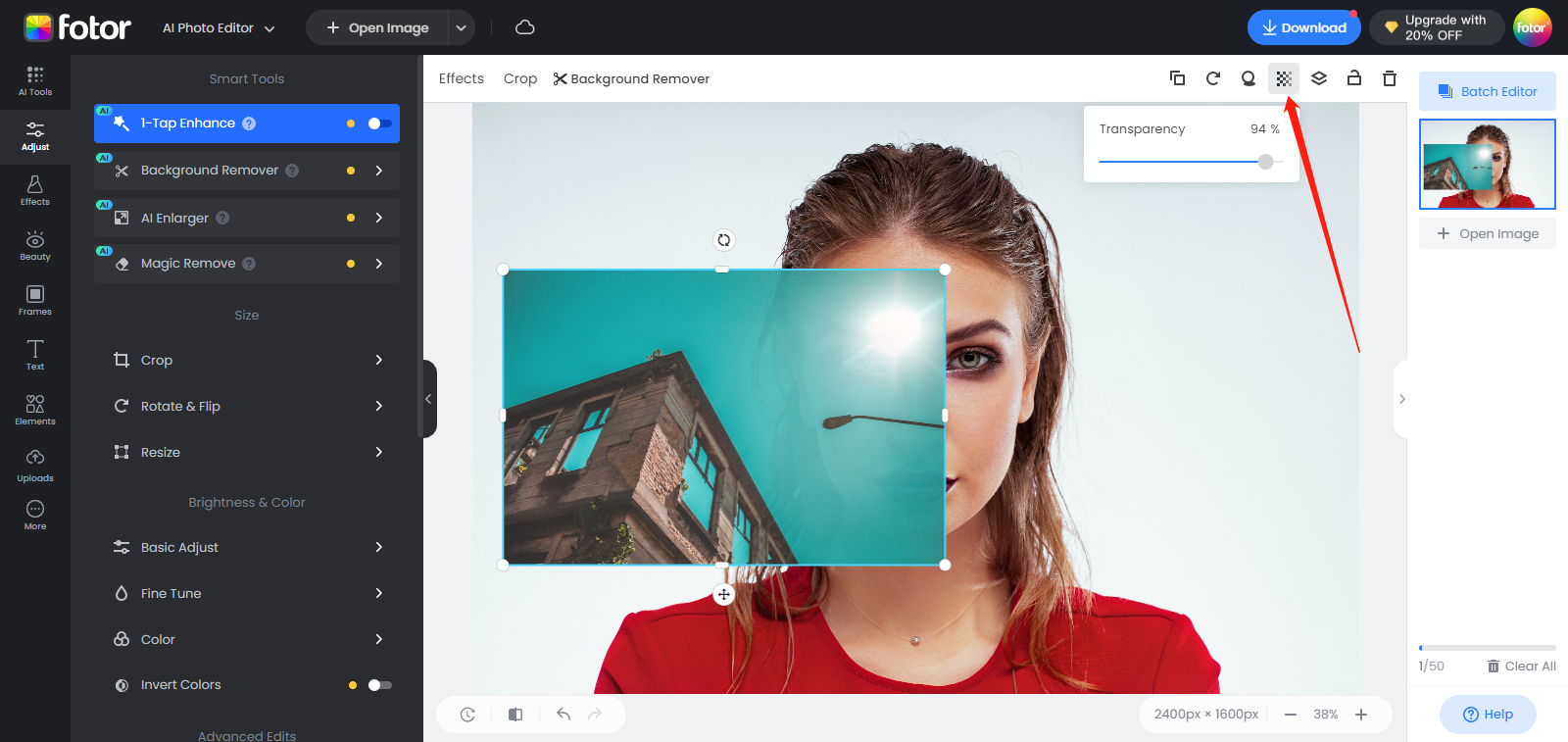Click the user avatar in the top right

(x=1532, y=27)
